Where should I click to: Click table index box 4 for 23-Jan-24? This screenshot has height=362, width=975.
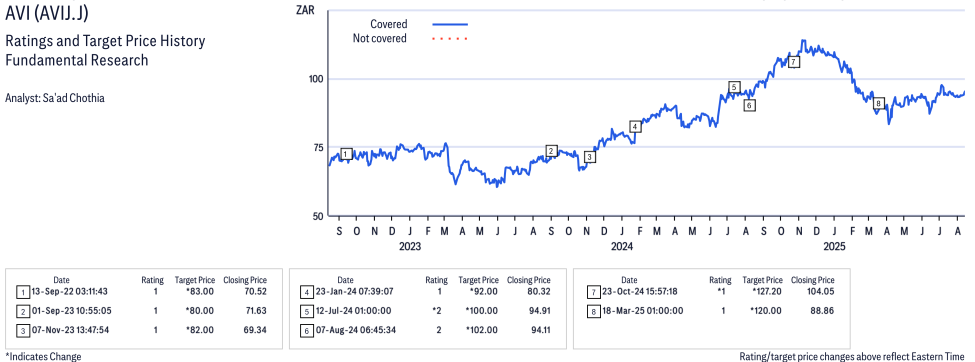pos(306,292)
